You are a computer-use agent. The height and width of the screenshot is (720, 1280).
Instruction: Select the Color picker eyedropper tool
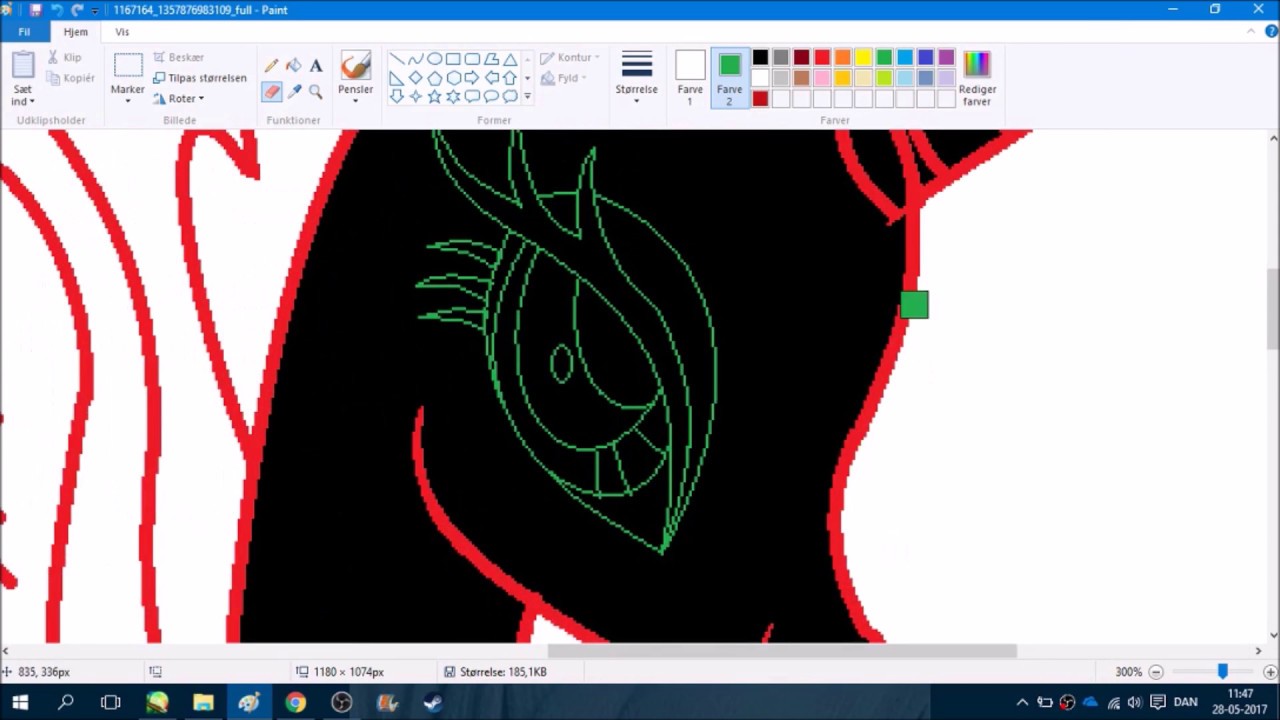293,91
